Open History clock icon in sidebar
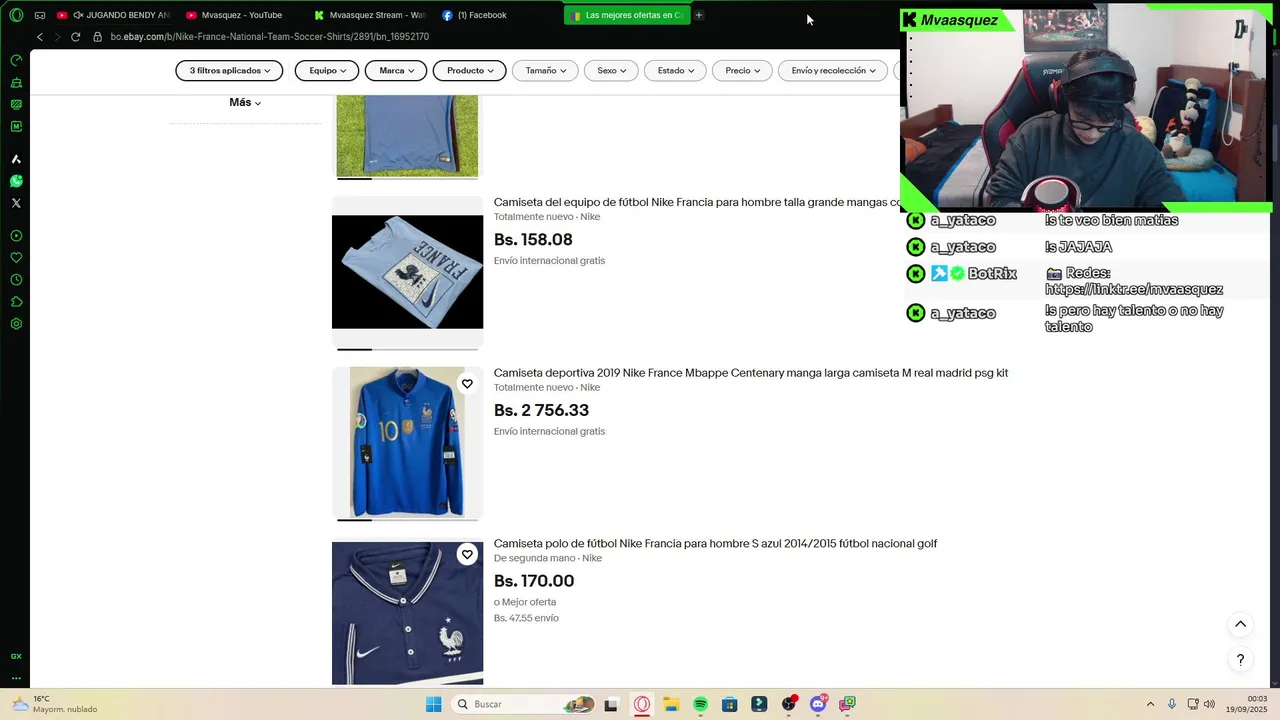 coord(16,280)
